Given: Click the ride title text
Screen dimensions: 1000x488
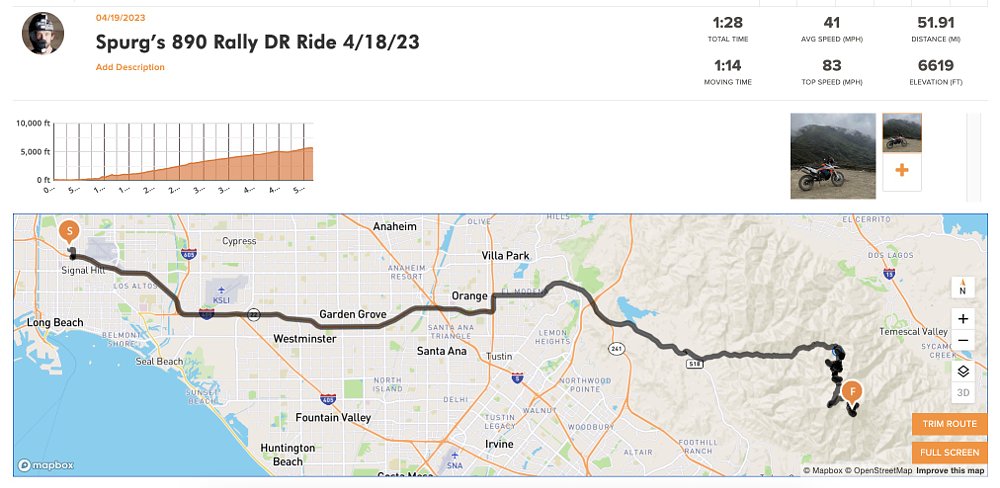Looking at the screenshot, I should tap(257, 42).
